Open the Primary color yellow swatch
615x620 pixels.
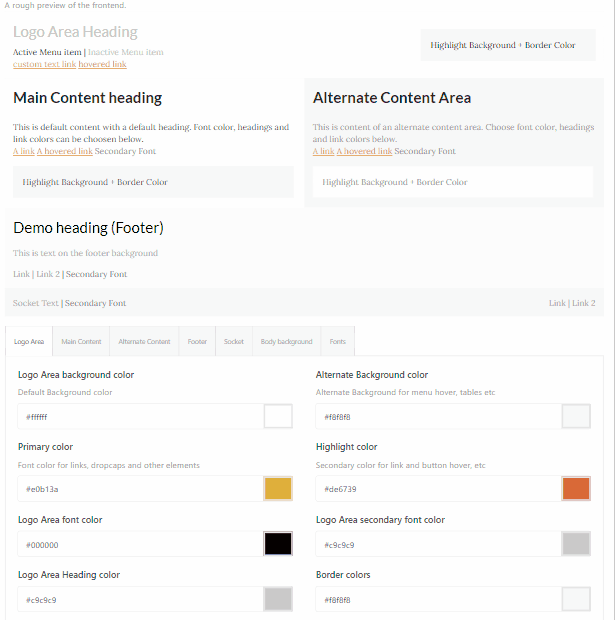point(278,489)
